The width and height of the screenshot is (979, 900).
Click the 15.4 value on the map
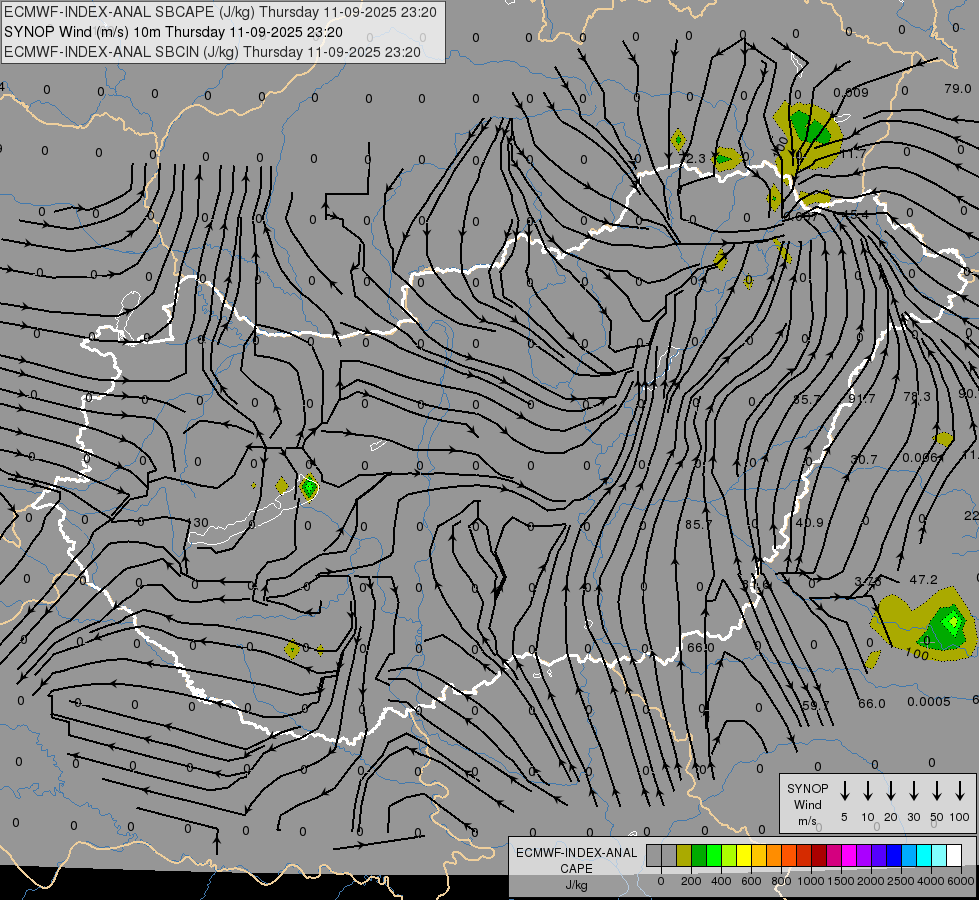tap(855, 214)
